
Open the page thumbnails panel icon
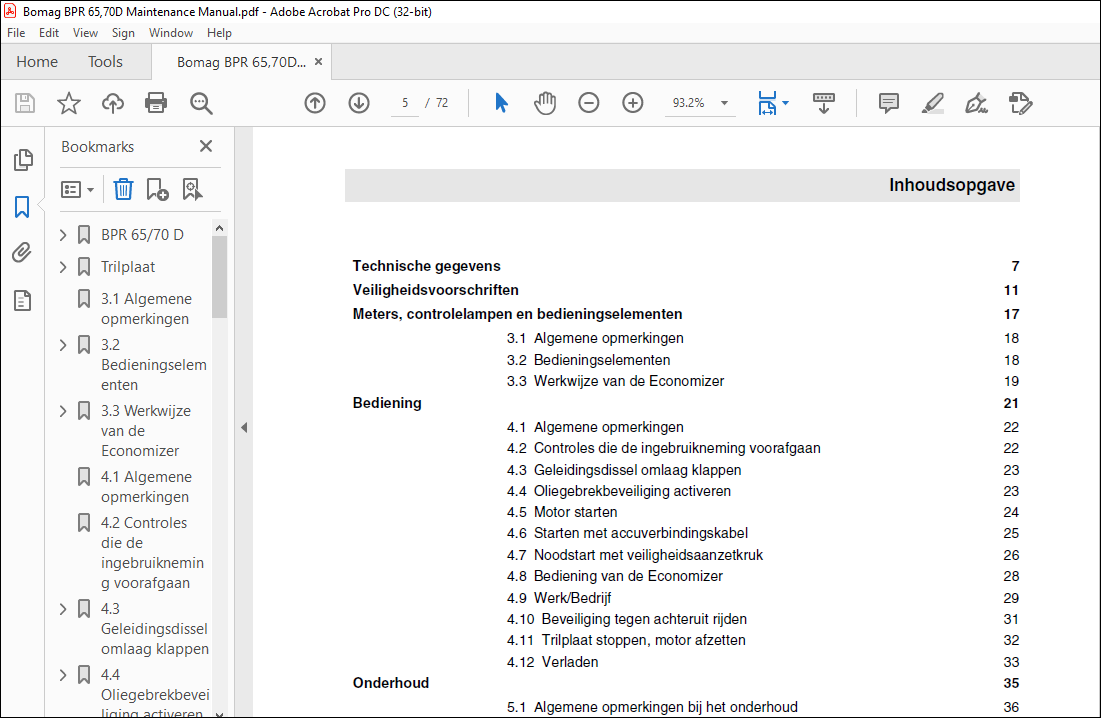click(x=23, y=160)
